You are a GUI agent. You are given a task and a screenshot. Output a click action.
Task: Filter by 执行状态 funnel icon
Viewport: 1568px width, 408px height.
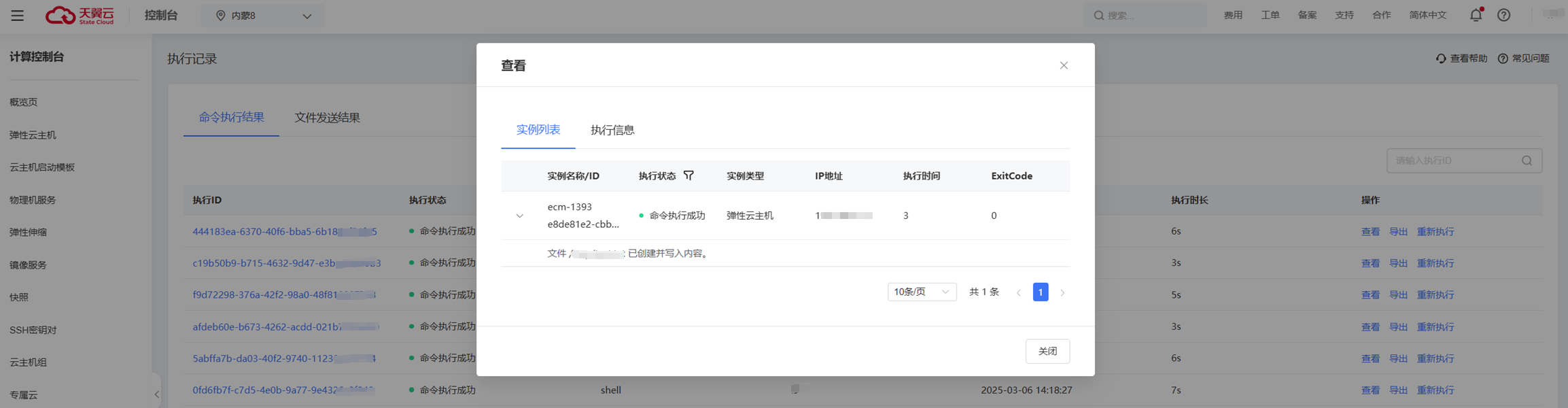tap(689, 175)
